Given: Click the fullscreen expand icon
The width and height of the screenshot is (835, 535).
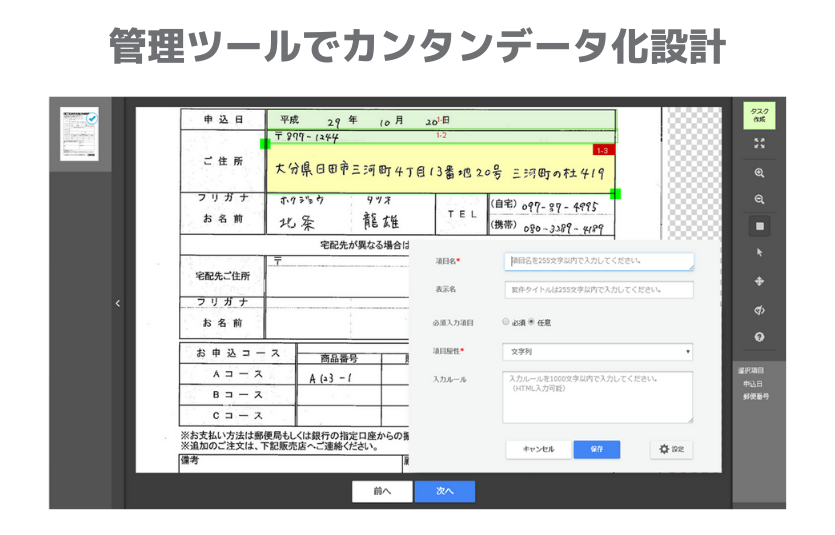Looking at the screenshot, I should pyautogui.click(x=759, y=143).
